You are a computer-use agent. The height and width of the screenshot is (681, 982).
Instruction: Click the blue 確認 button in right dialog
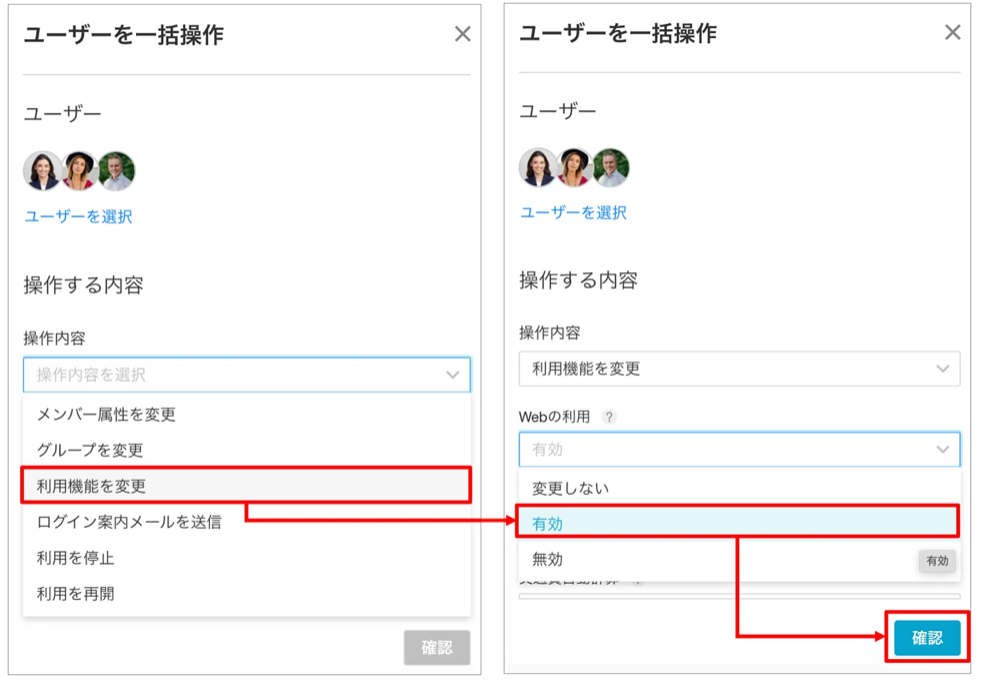pyautogui.click(x=927, y=638)
